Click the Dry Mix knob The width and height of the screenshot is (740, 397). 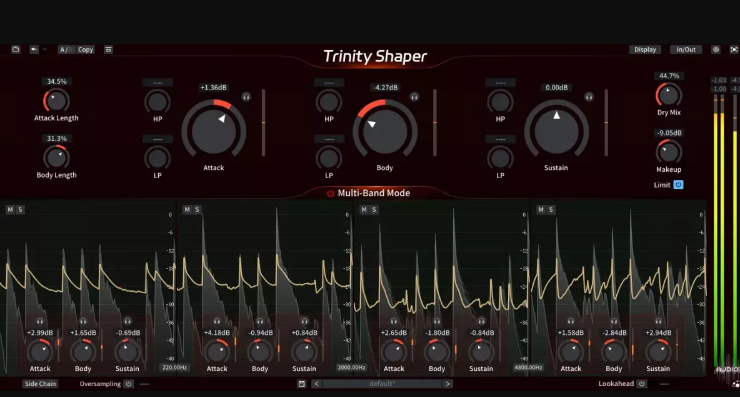click(x=669, y=95)
